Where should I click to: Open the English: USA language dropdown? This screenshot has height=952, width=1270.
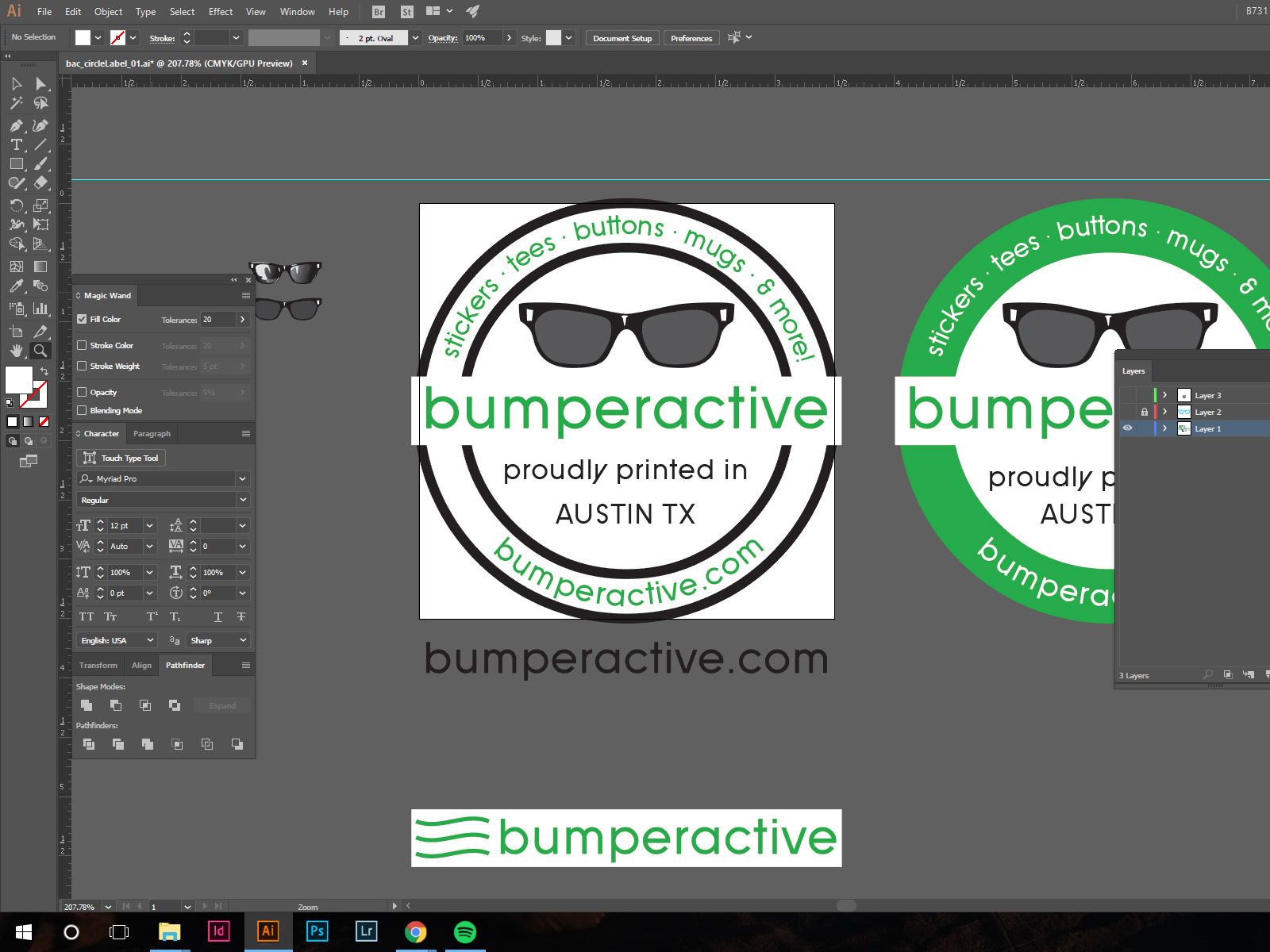(x=150, y=640)
